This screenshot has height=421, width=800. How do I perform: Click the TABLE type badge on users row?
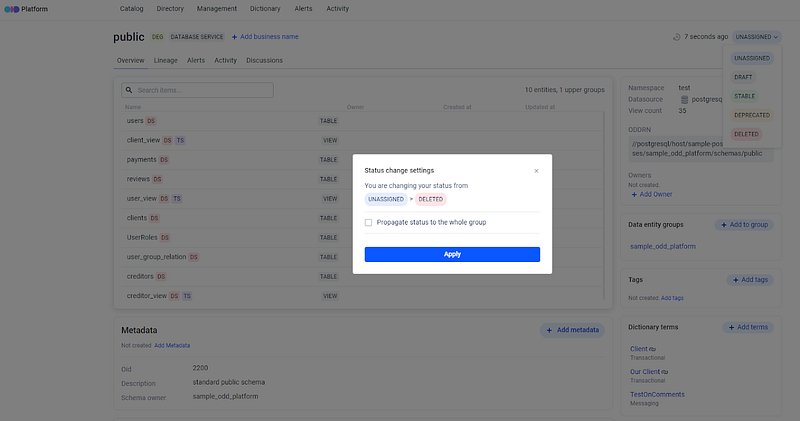point(328,121)
